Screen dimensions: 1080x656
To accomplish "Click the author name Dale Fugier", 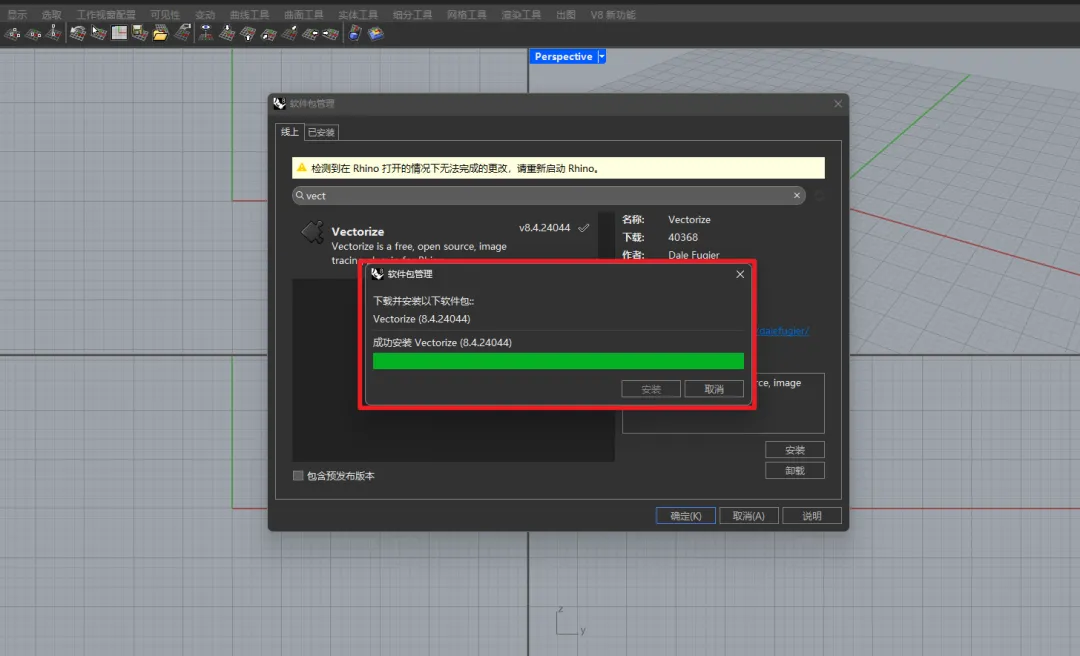I will click(694, 255).
